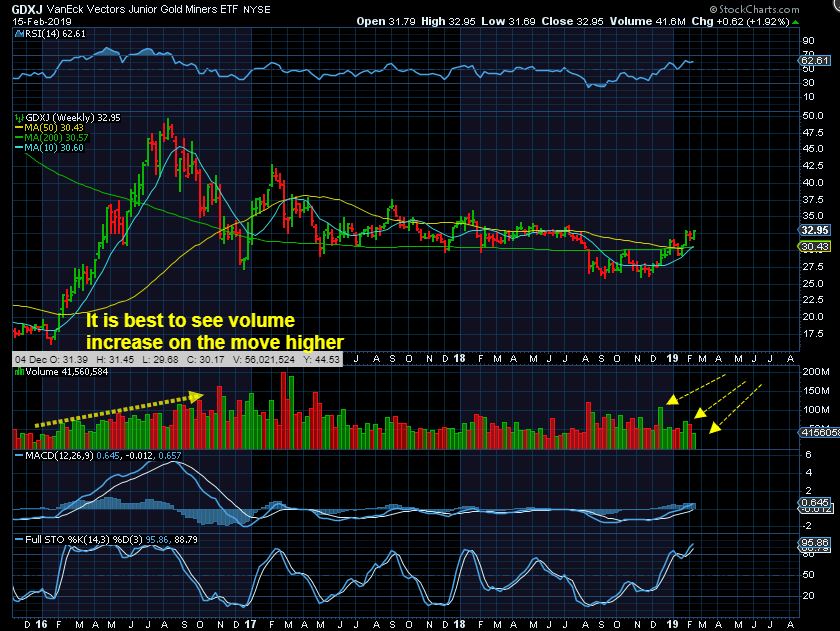Click the 10 label on RSI axis
This screenshot has height=631, width=840.
[808, 97]
